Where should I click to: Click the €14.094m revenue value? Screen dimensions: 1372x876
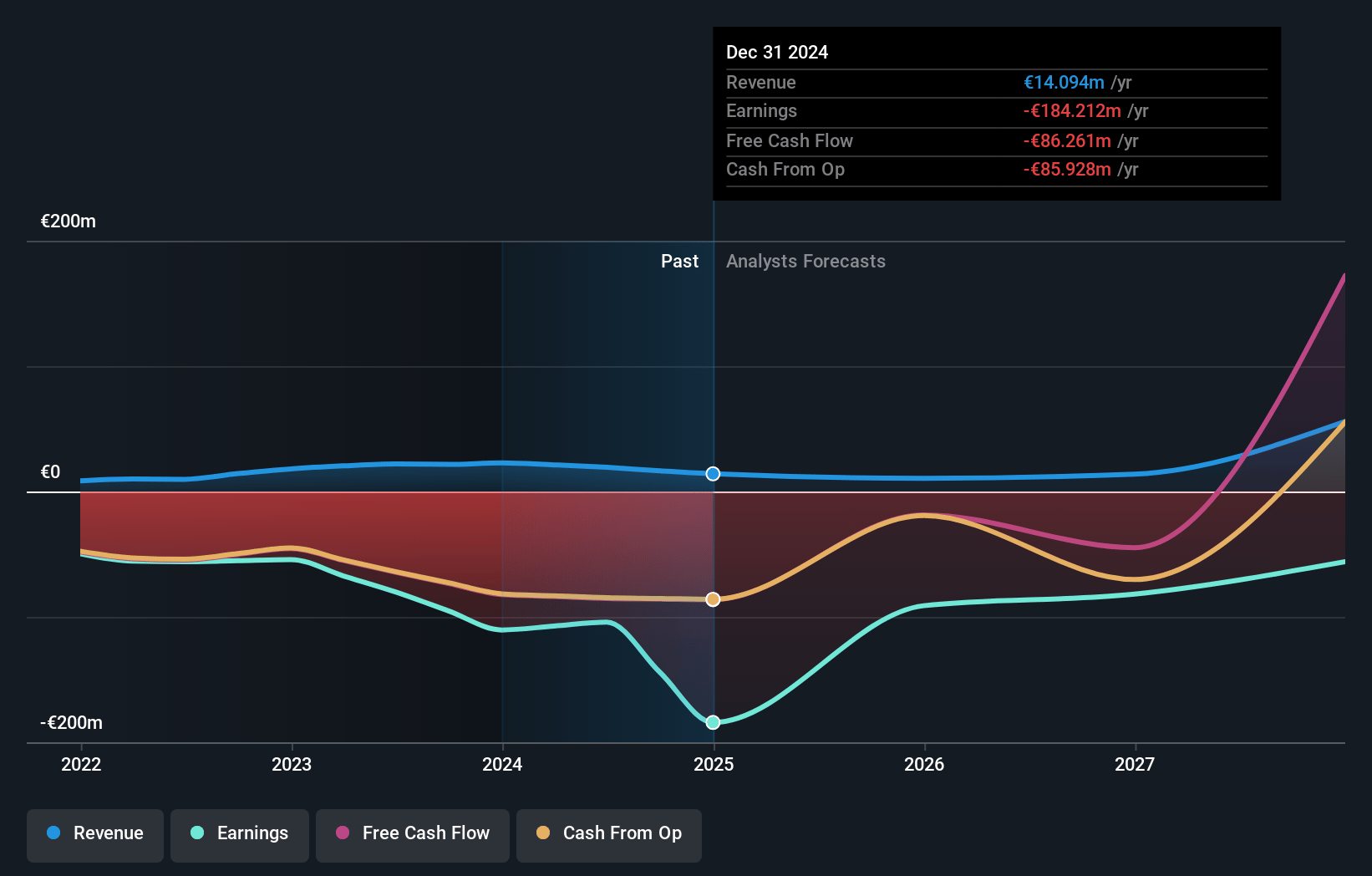pos(1064,83)
